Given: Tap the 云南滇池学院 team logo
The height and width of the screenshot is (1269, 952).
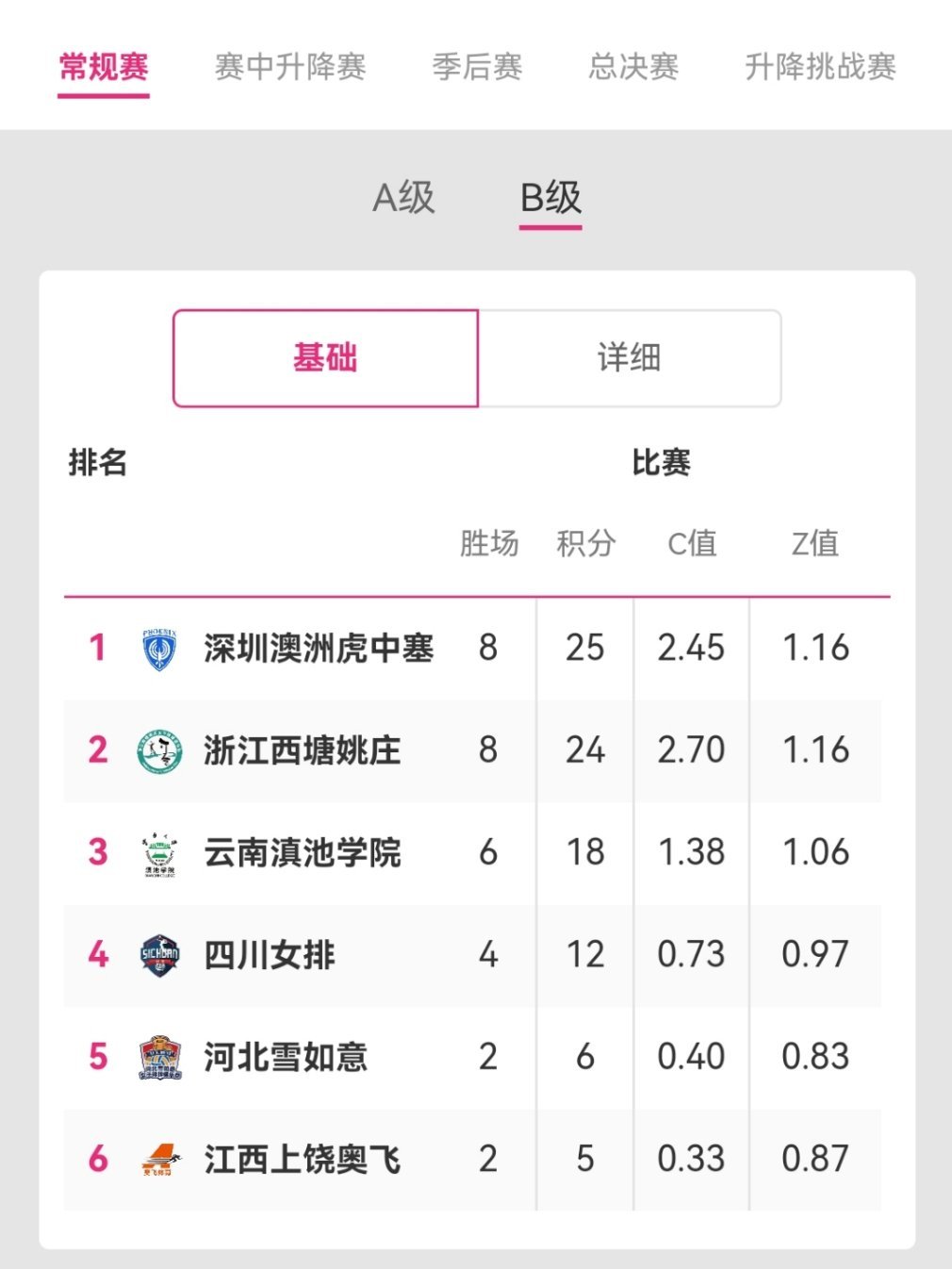Looking at the screenshot, I should pyautogui.click(x=159, y=853).
